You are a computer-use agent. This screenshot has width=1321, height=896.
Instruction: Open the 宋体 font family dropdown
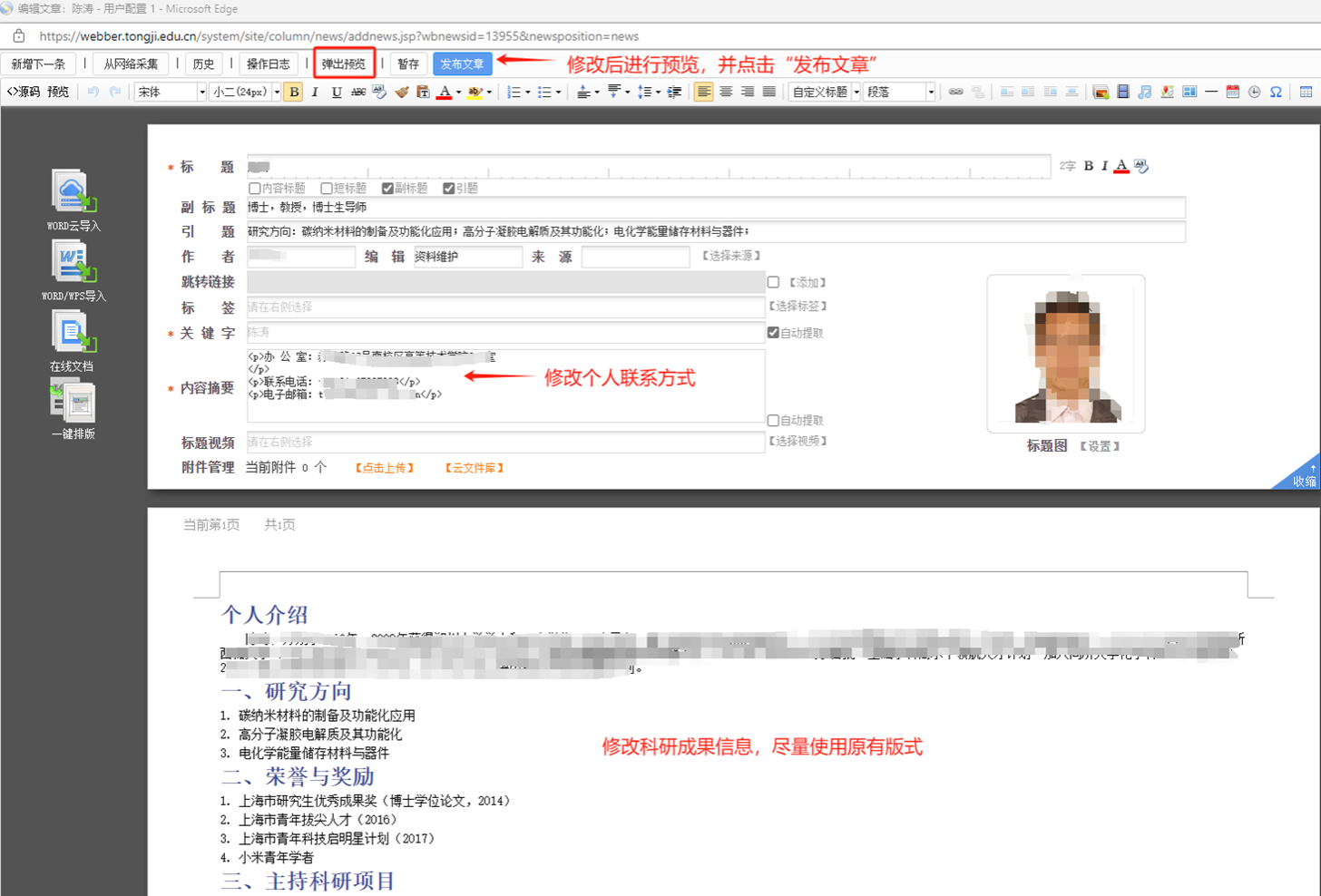click(x=171, y=92)
